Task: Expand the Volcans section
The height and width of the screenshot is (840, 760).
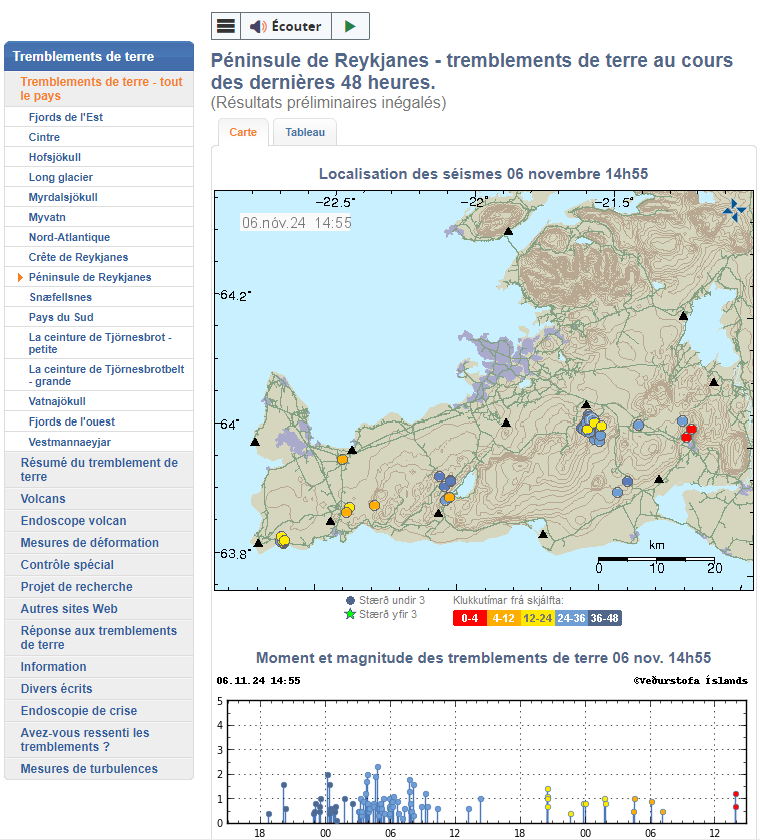Action: 43,499
